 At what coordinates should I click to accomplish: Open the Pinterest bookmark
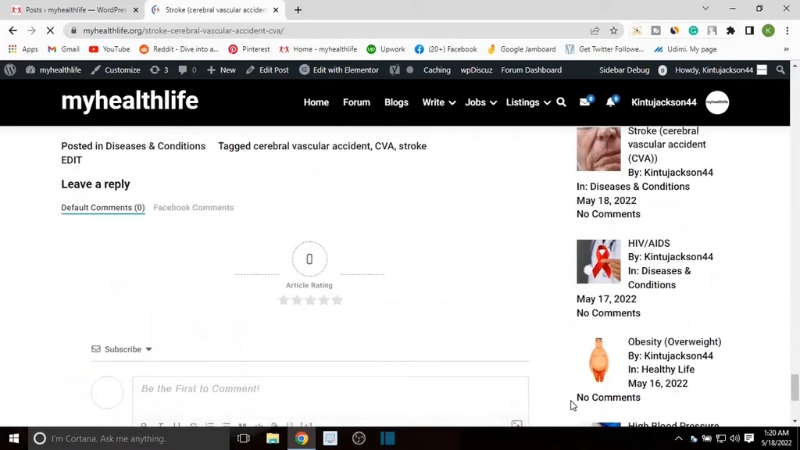(x=249, y=49)
